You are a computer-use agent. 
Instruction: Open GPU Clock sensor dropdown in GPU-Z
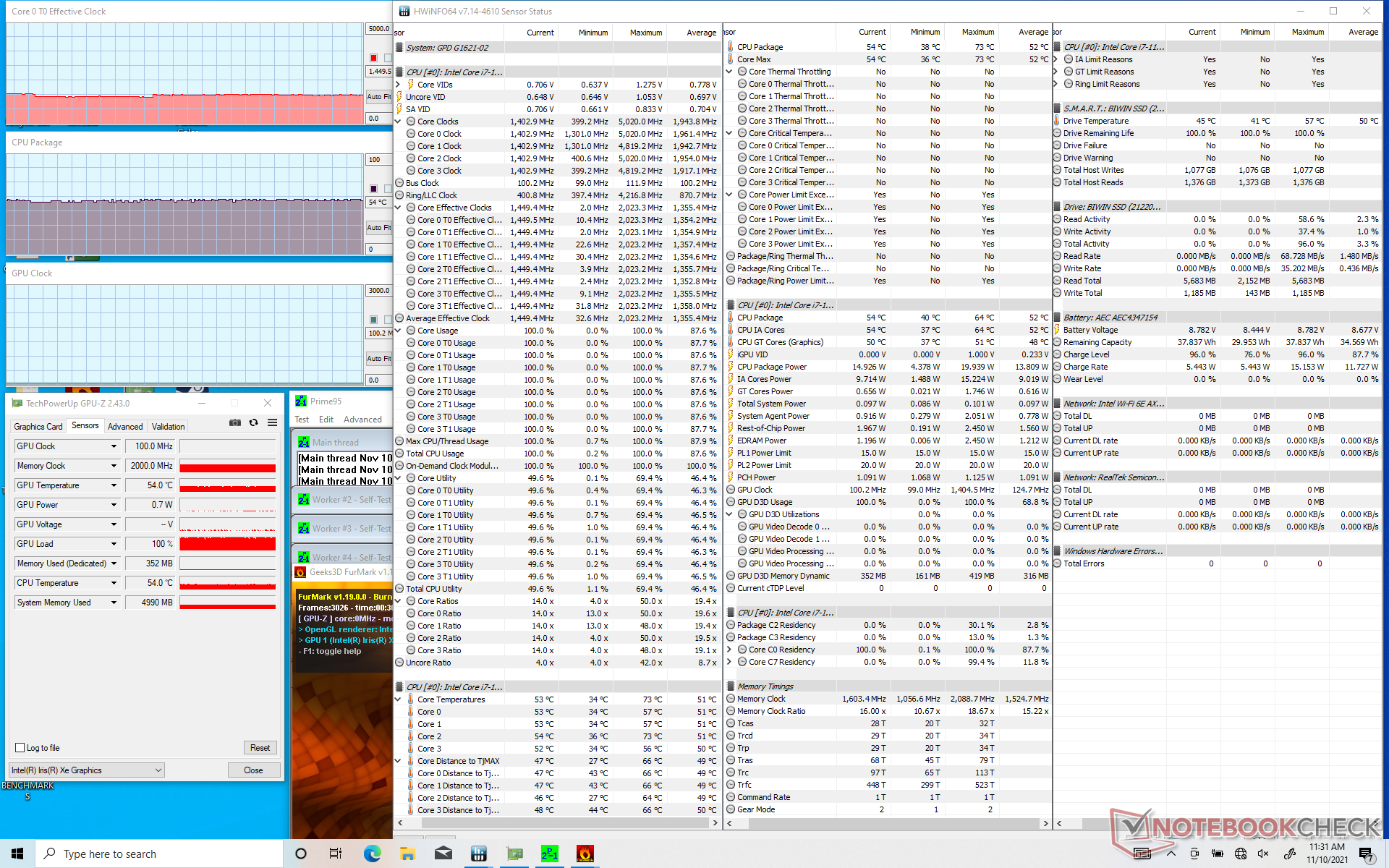(114, 446)
